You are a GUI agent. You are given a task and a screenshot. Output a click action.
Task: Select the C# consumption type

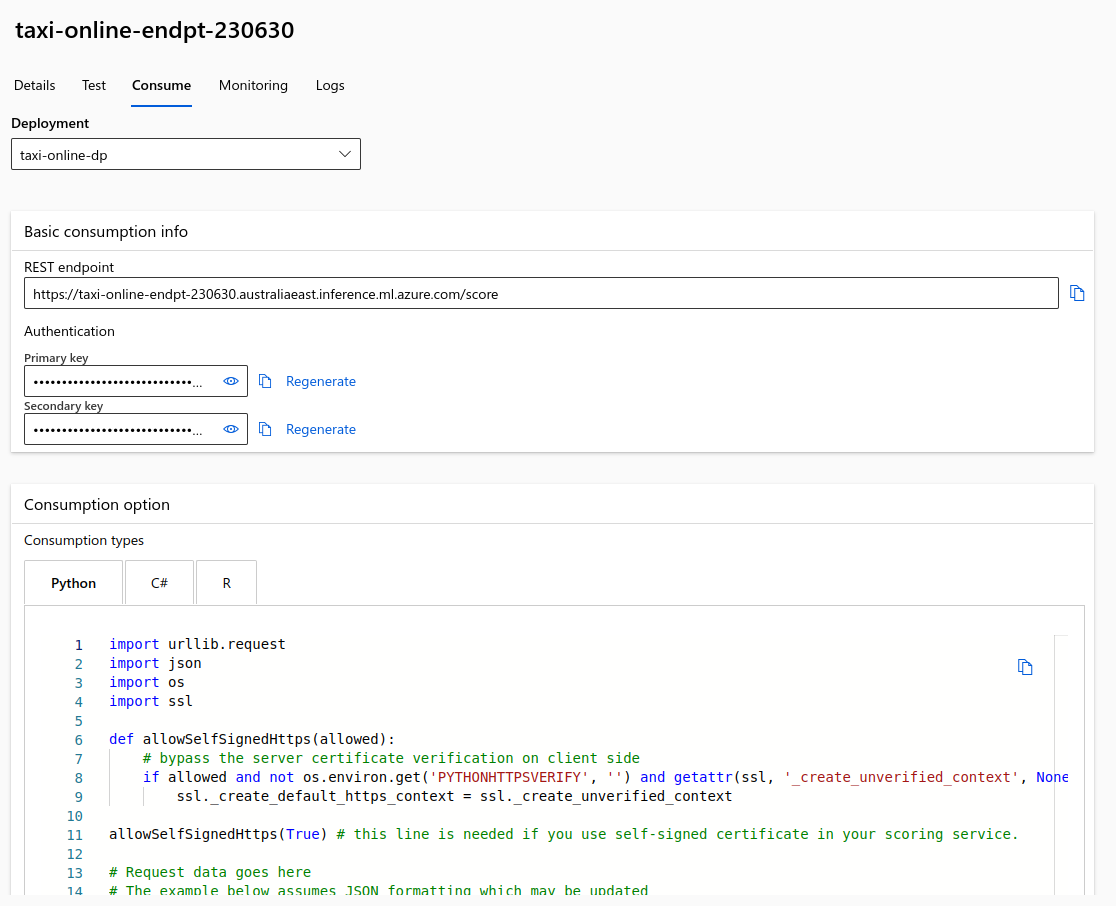(x=159, y=583)
